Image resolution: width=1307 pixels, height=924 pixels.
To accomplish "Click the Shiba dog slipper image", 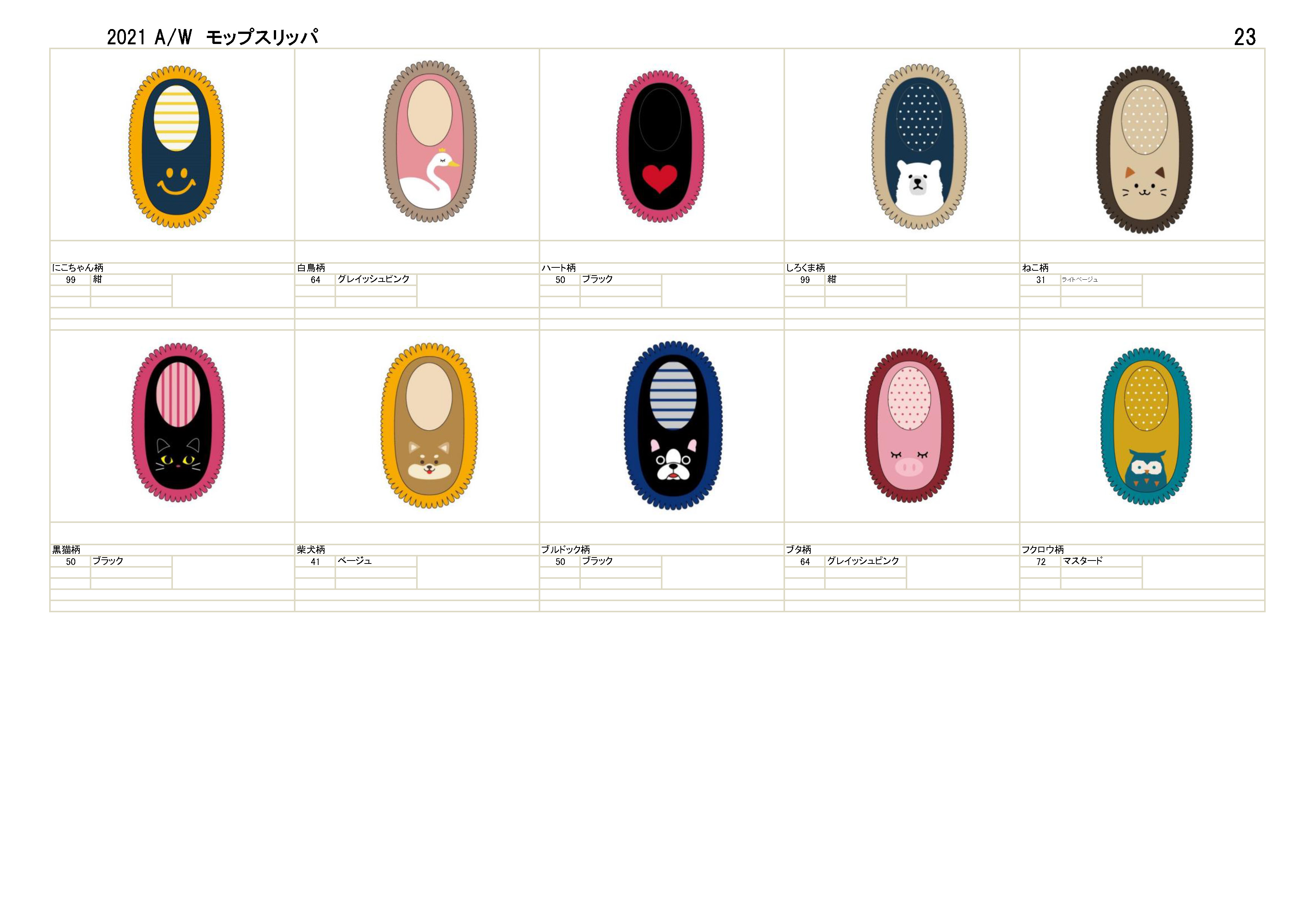I will point(429,425).
